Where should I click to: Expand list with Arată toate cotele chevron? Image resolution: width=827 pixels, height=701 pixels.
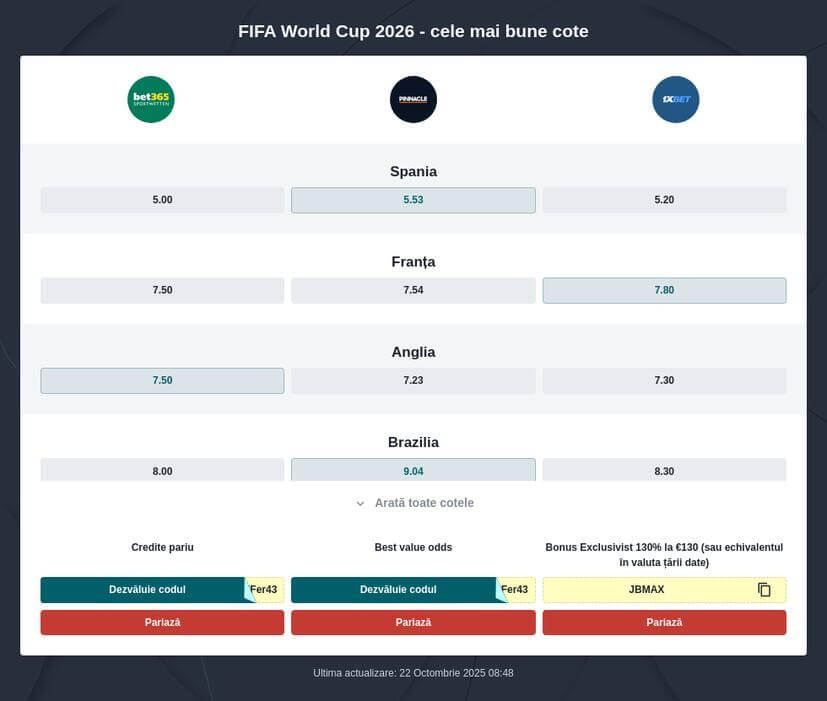[x=361, y=503]
